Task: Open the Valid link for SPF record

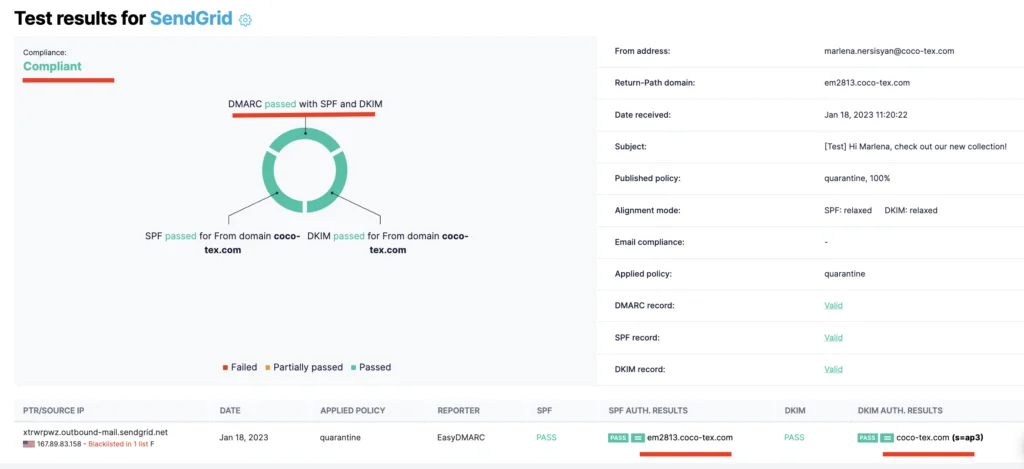Action: [833, 338]
